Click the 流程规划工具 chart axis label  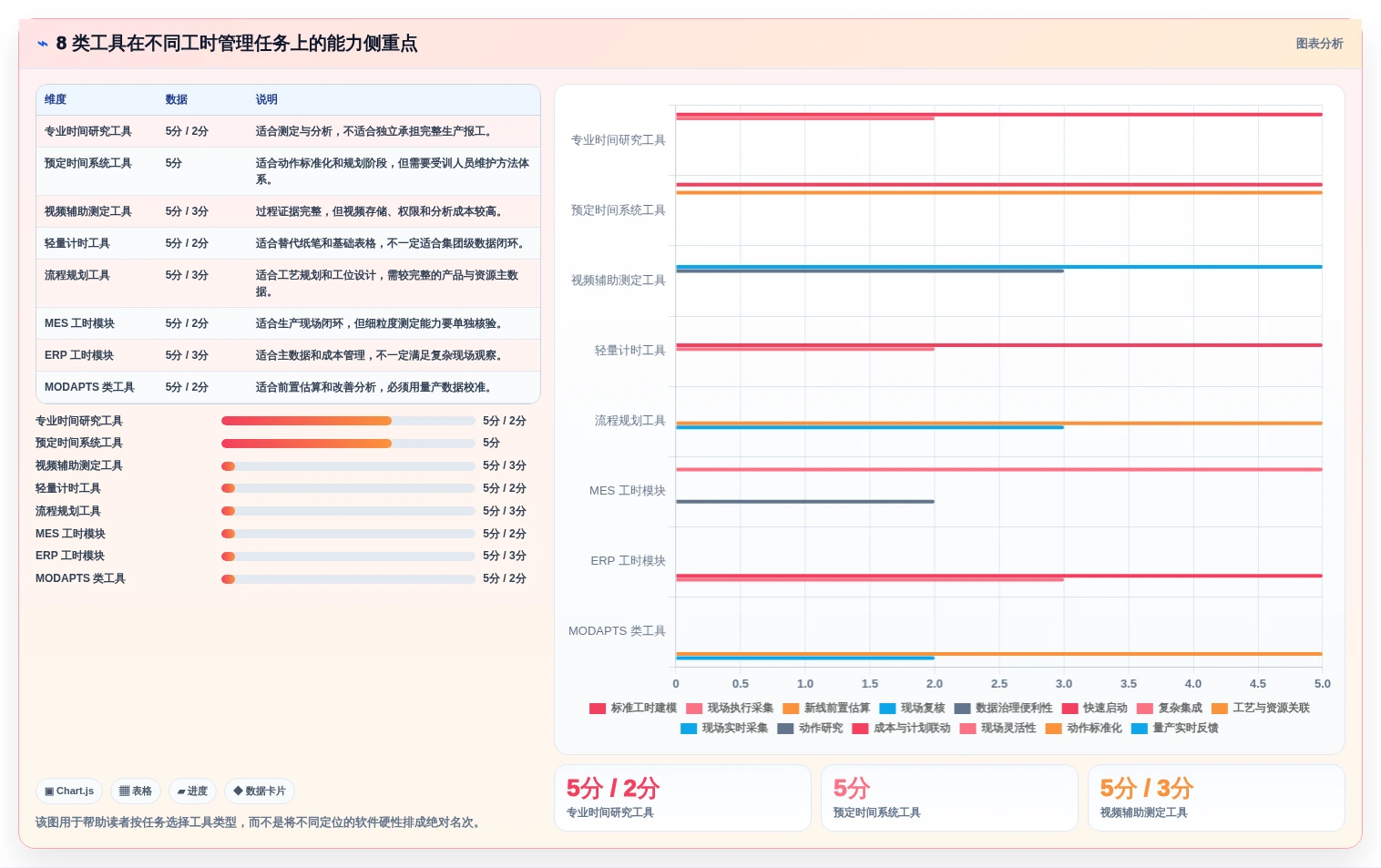click(x=630, y=421)
